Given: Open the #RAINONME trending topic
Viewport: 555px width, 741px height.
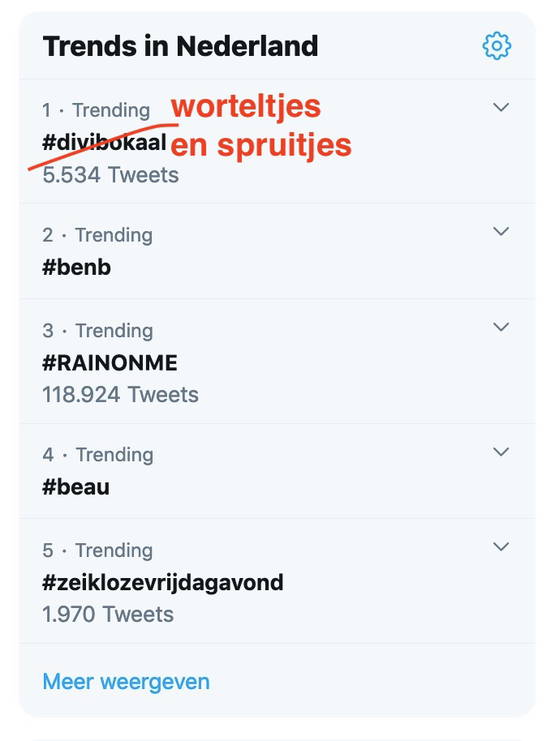Looking at the screenshot, I should (110, 363).
